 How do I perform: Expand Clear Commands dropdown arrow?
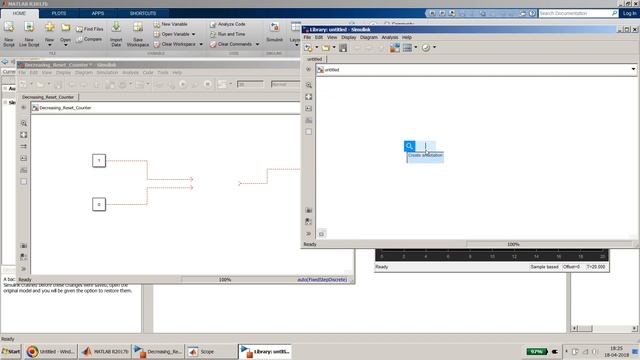tap(258, 44)
